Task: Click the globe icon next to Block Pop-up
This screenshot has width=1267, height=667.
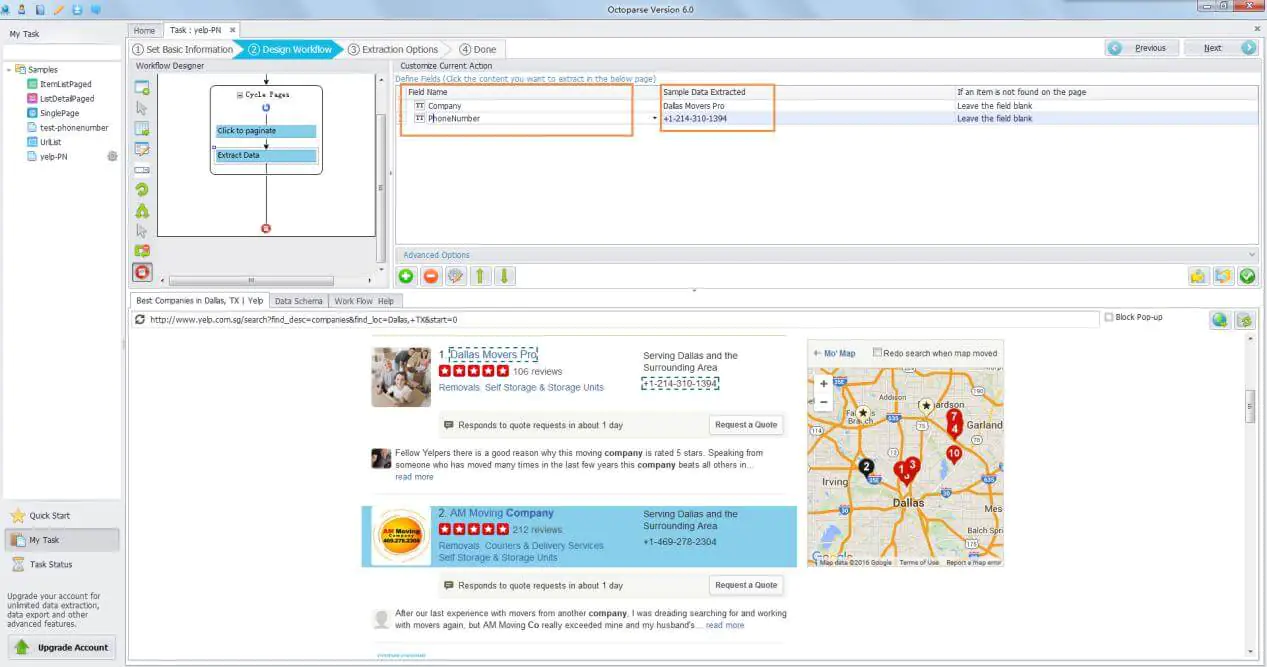Action: pos(1219,320)
